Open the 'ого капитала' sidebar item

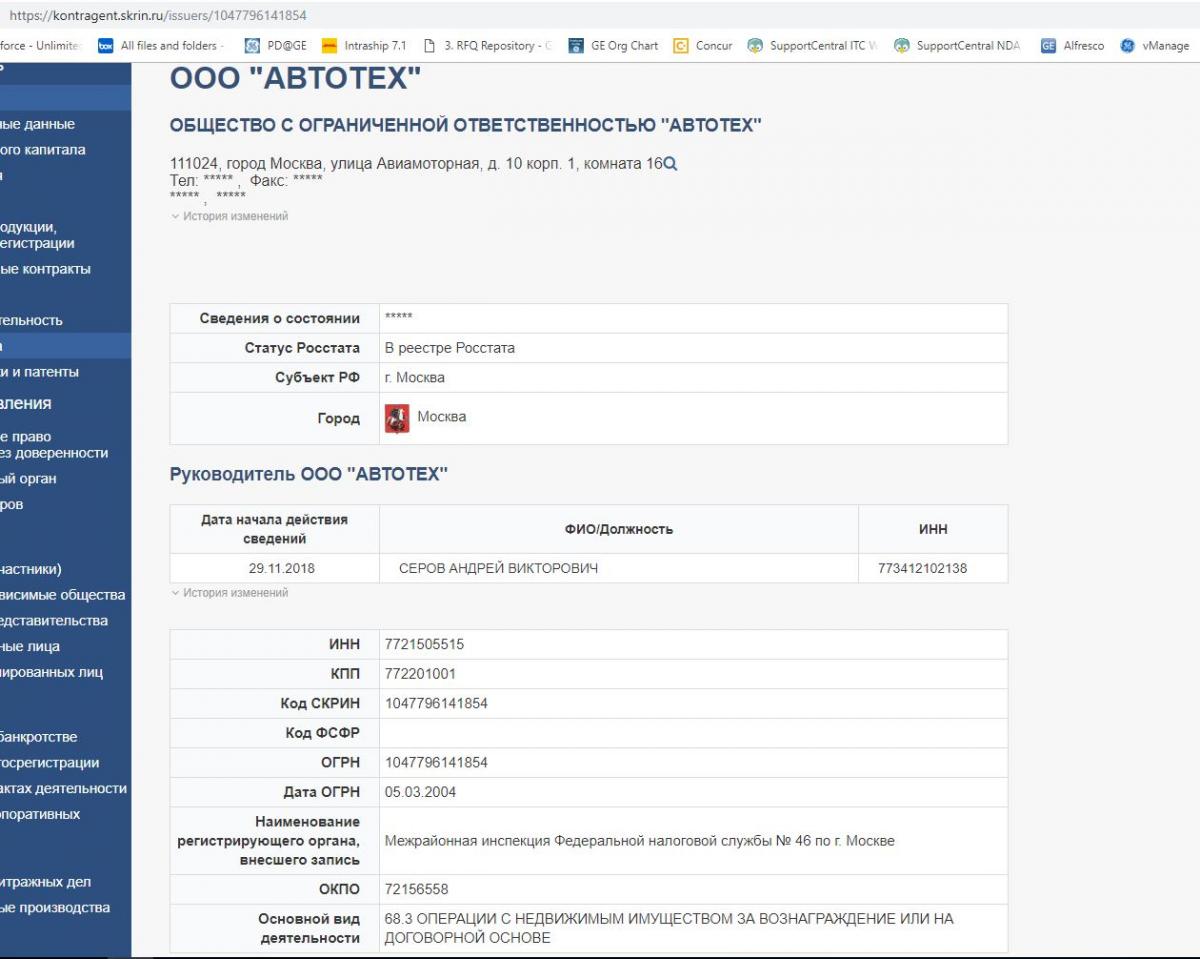pyautogui.click(x=43, y=150)
